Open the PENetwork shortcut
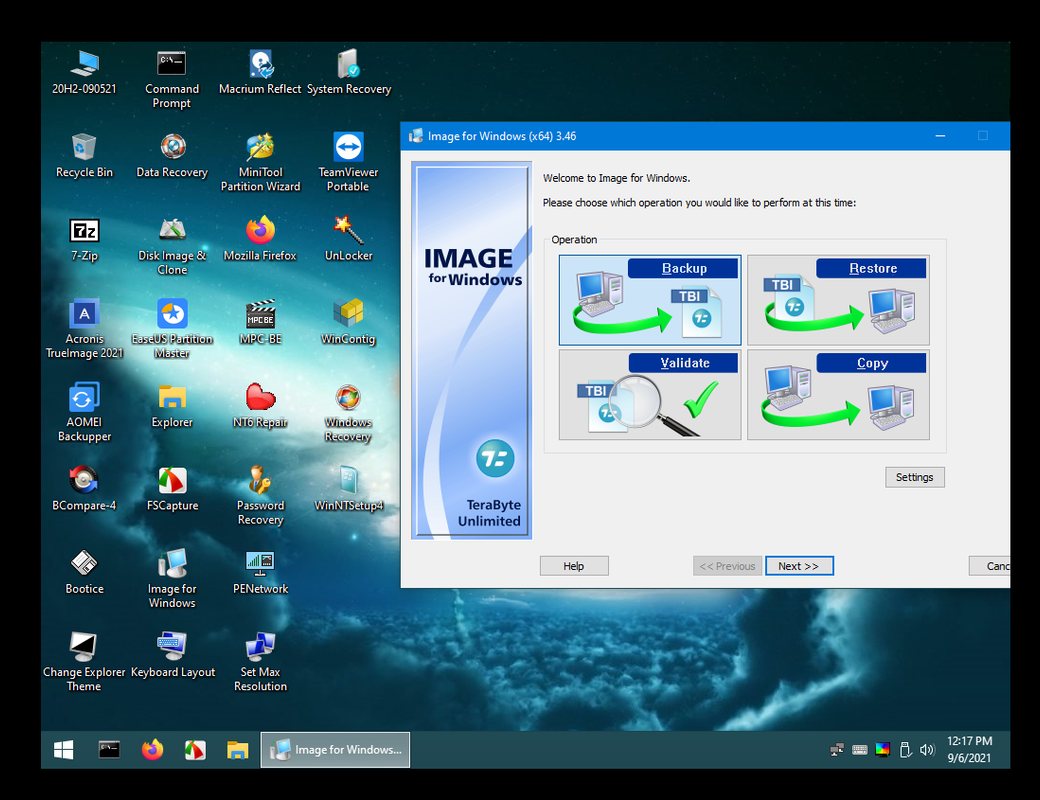 [x=260, y=572]
